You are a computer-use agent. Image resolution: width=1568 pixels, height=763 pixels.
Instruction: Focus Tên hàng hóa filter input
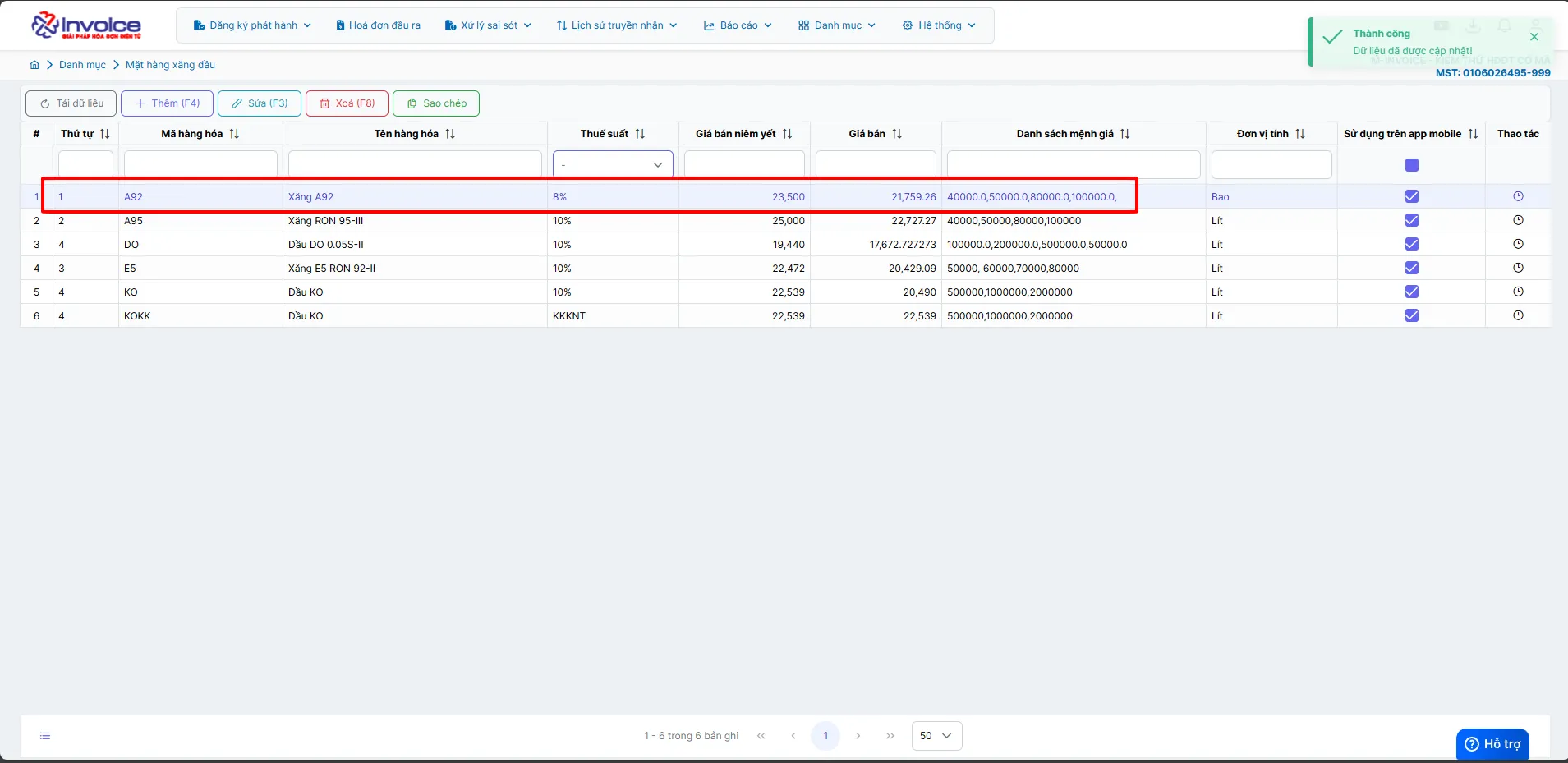[415, 164]
